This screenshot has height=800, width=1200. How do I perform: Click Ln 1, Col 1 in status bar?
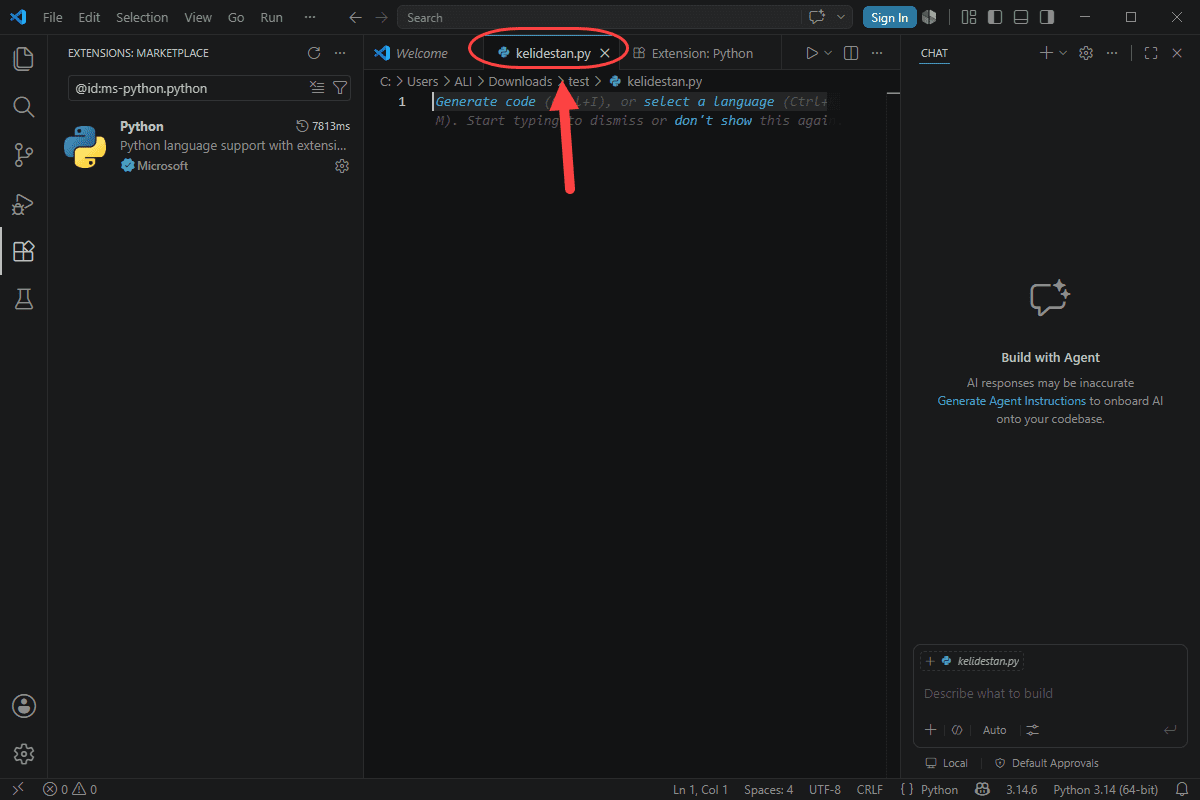point(700,789)
